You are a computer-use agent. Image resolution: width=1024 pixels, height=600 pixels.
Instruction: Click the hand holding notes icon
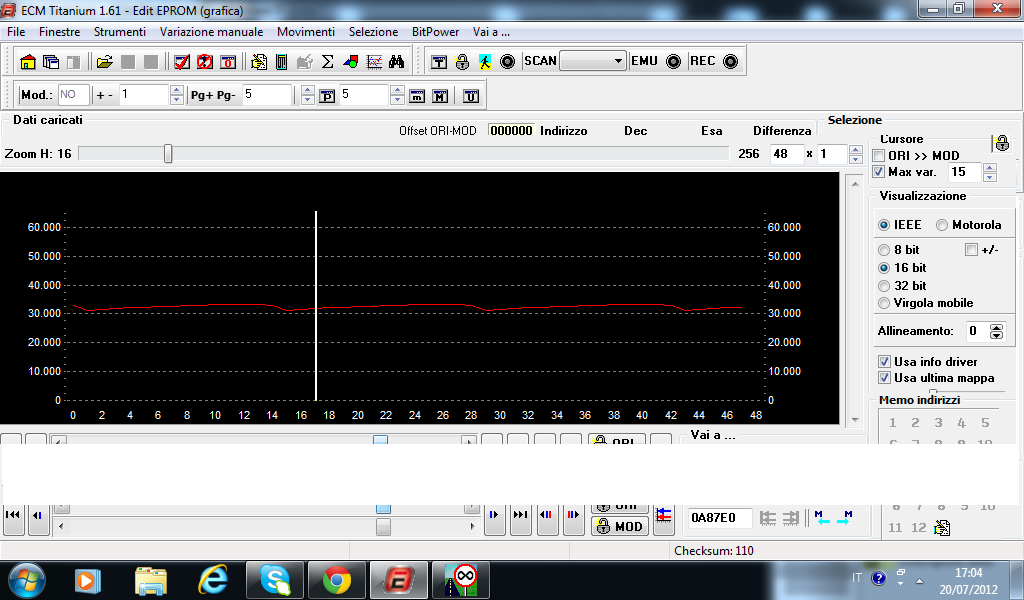(x=259, y=62)
